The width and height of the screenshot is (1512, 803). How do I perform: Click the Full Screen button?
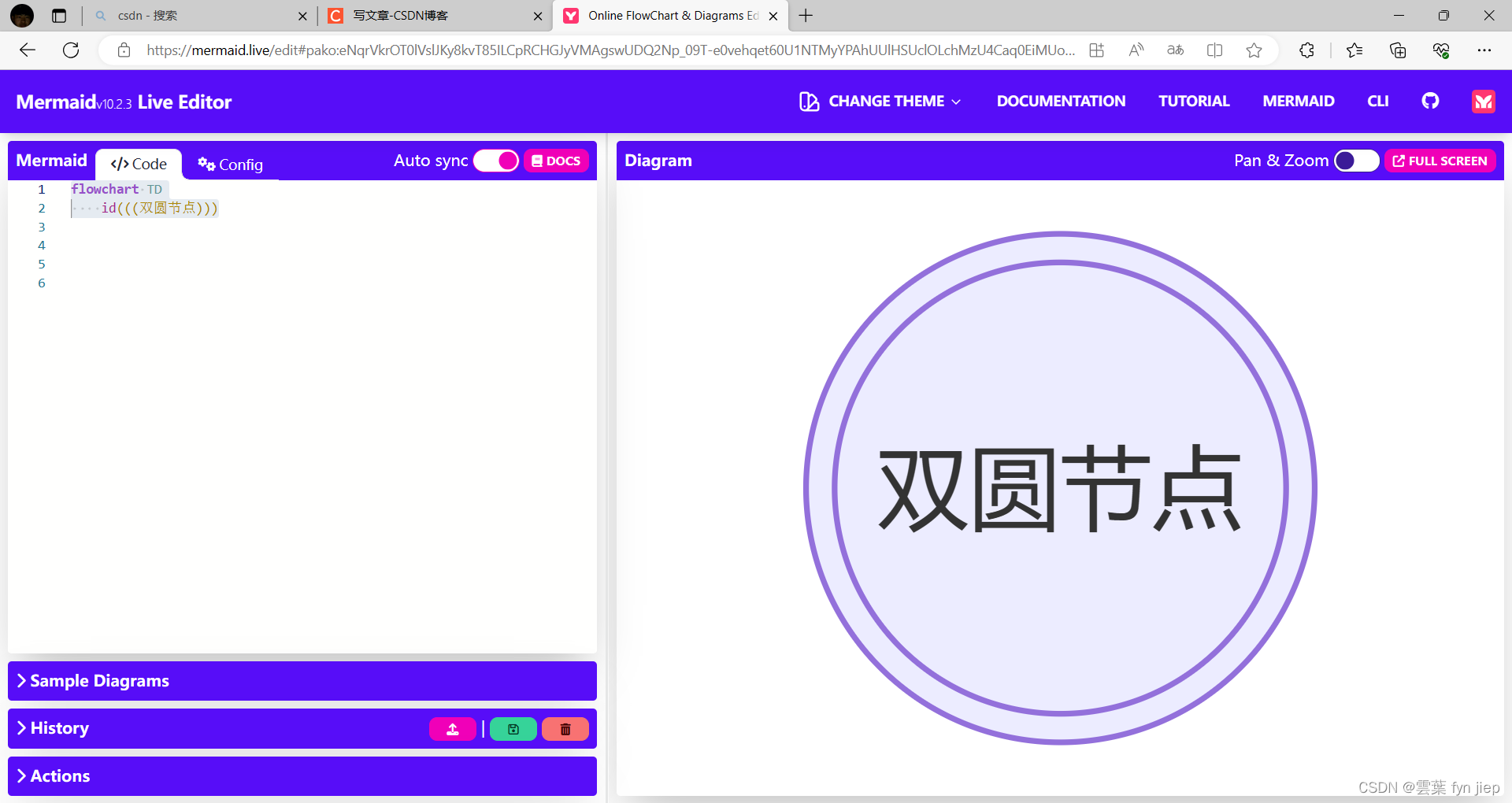[1440, 161]
